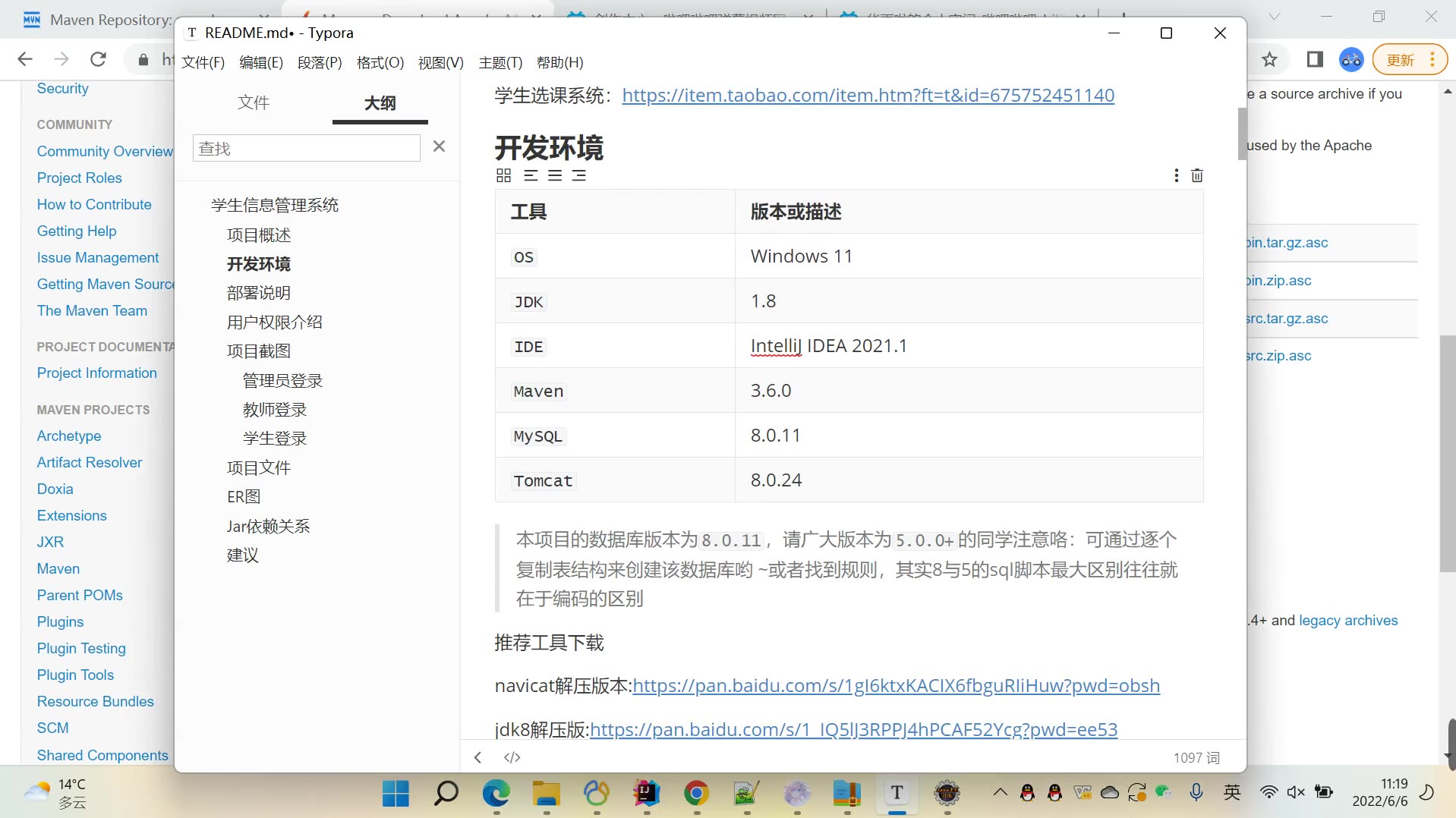Click legacy archives link in browser
Image resolution: width=1456 pixels, height=818 pixels.
(x=1348, y=621)
